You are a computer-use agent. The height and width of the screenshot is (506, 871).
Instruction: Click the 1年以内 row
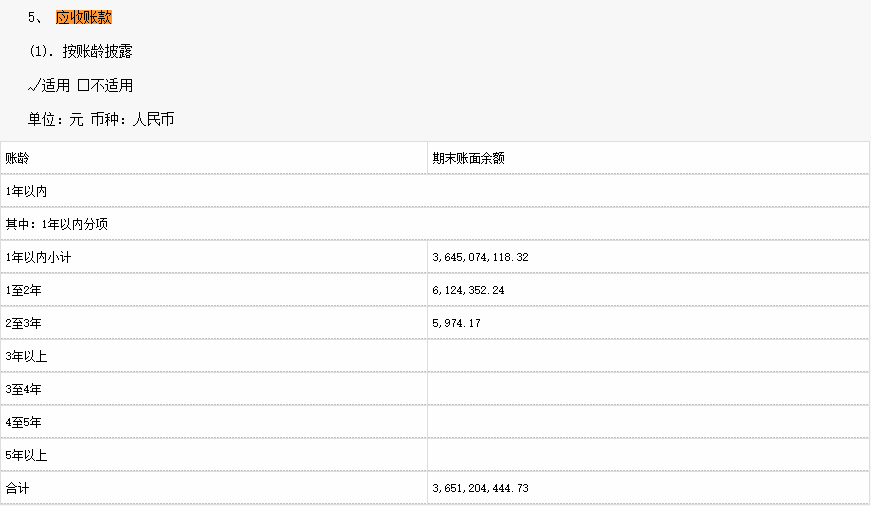[26, 191]
